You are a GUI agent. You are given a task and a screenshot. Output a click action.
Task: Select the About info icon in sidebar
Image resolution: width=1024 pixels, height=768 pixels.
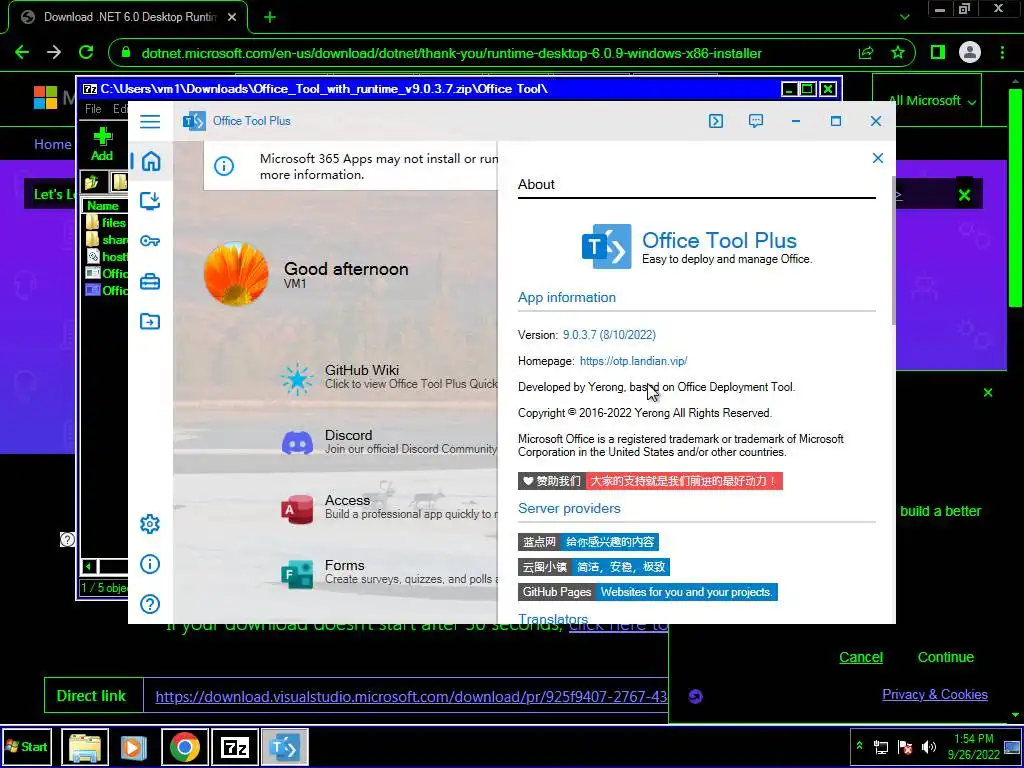click(150, 564)
